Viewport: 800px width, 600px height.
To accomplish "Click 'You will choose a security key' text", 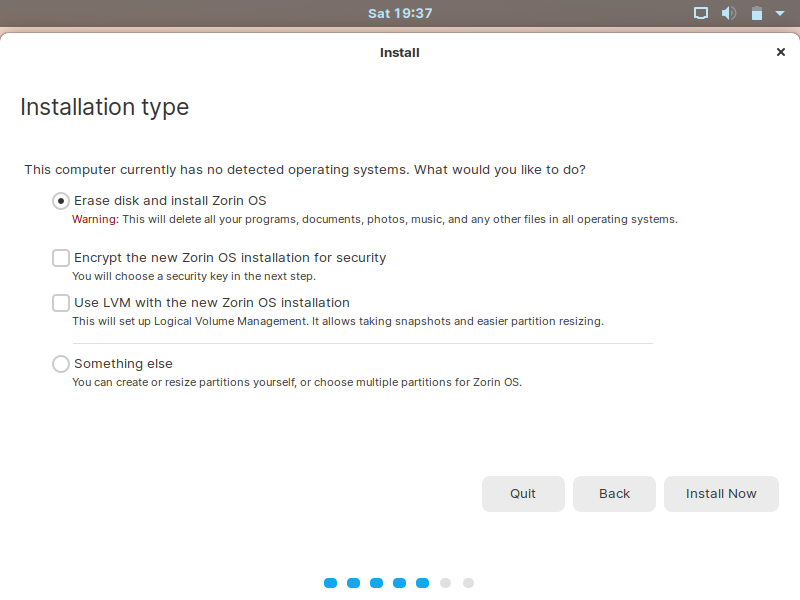I will point(194,277).
